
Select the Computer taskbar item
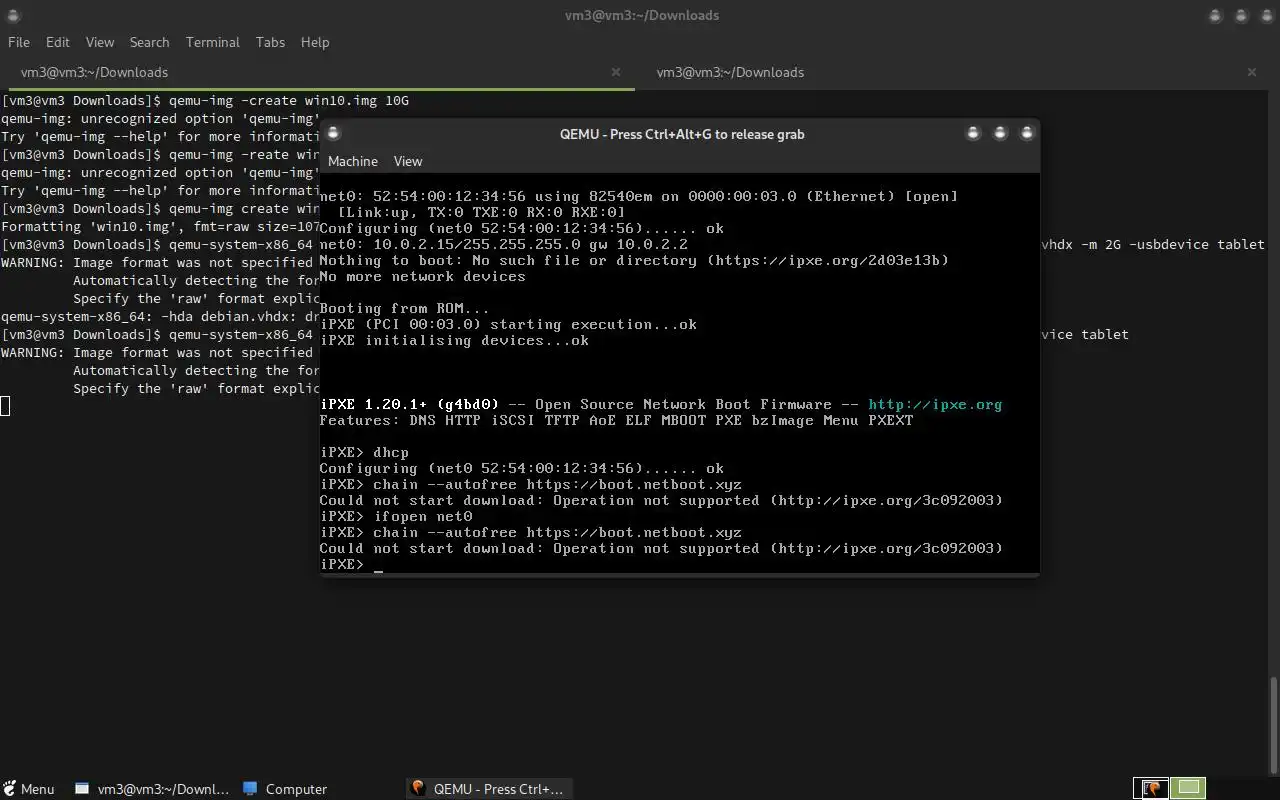click(x=285, y=789)
